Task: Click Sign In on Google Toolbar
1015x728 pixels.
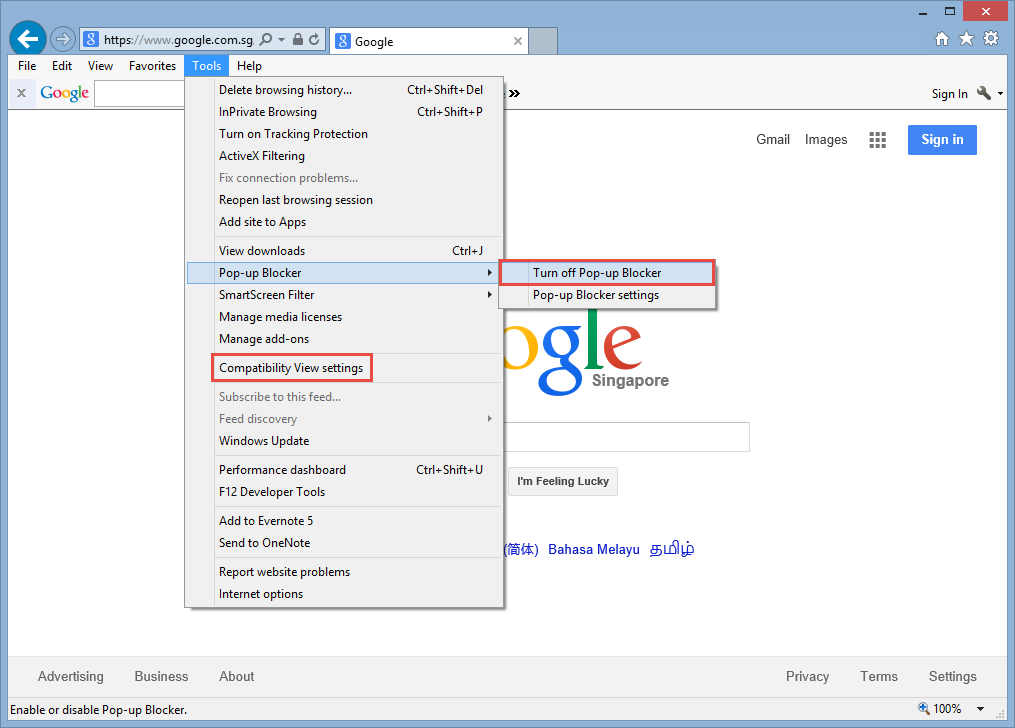Action: coord(950,94)
